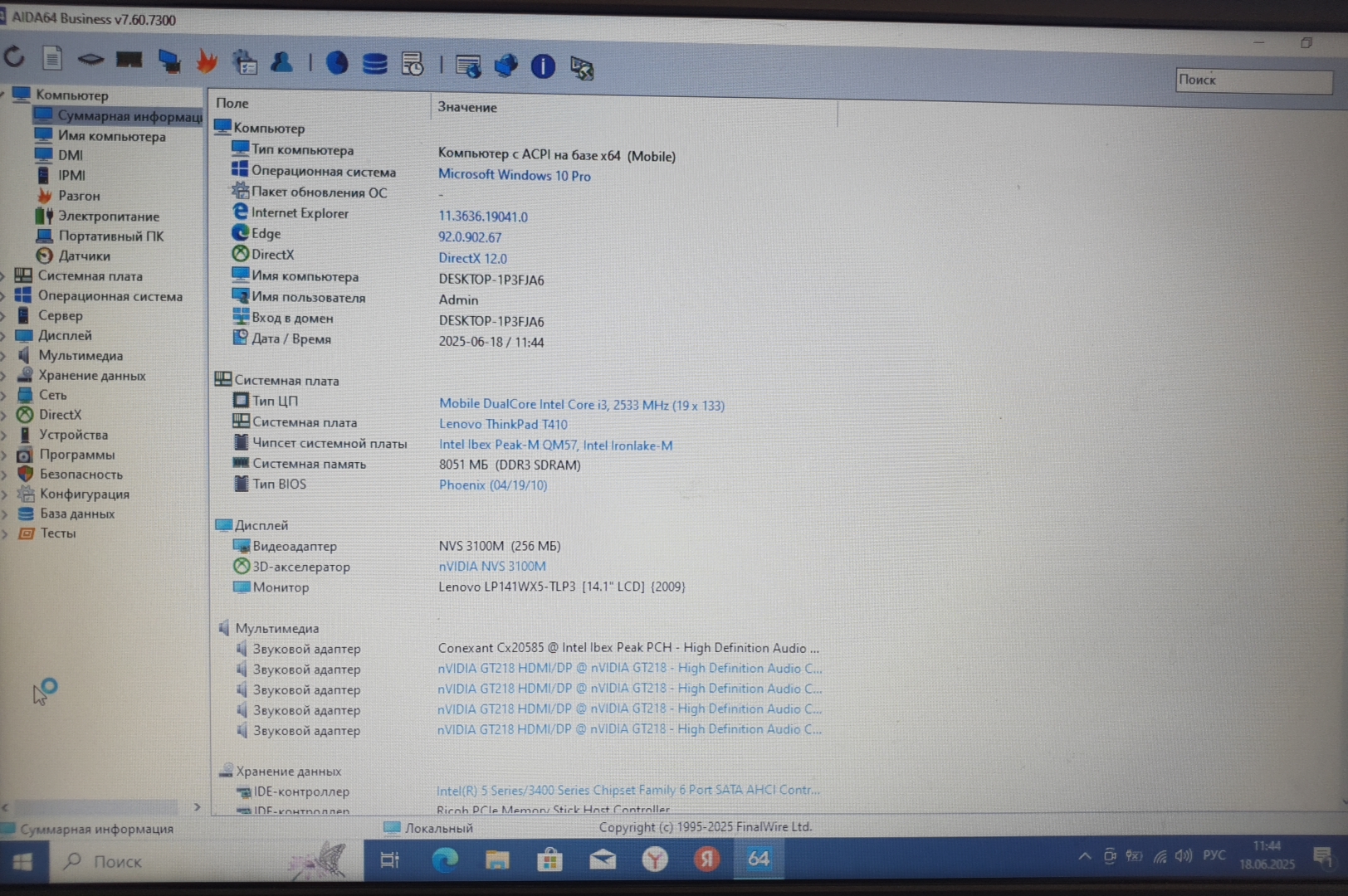Click the blue globe pie toolbar icon
The height and width of the screenshot is (896, 1348).
(x=336, y=63)
